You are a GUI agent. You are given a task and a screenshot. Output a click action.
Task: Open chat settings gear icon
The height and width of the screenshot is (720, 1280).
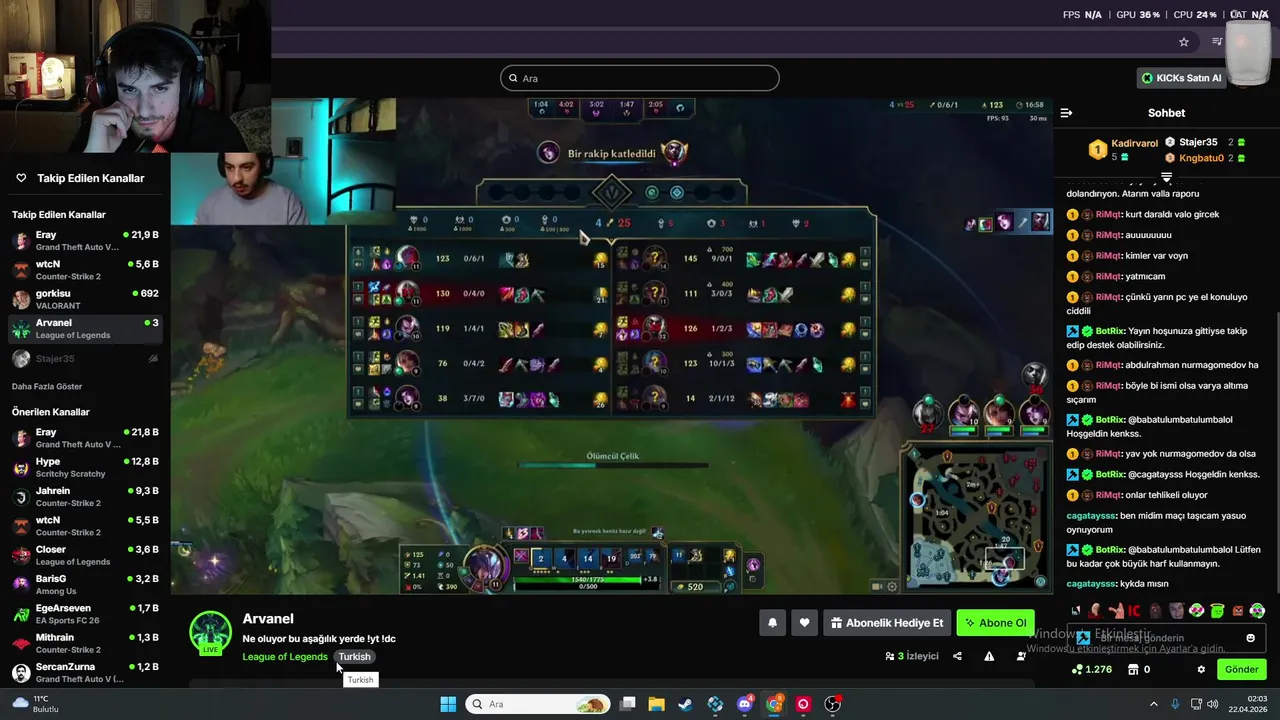[1201, 669]
